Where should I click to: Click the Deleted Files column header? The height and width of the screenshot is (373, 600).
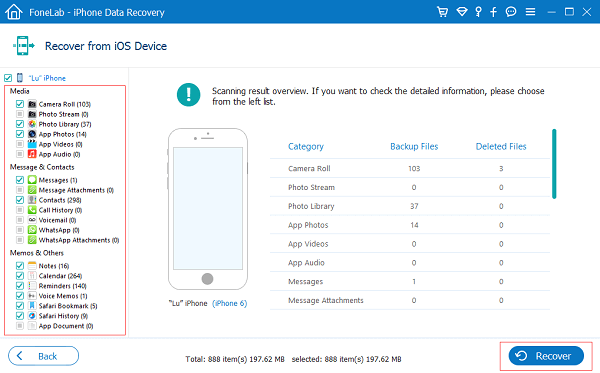tap(501, 147)
